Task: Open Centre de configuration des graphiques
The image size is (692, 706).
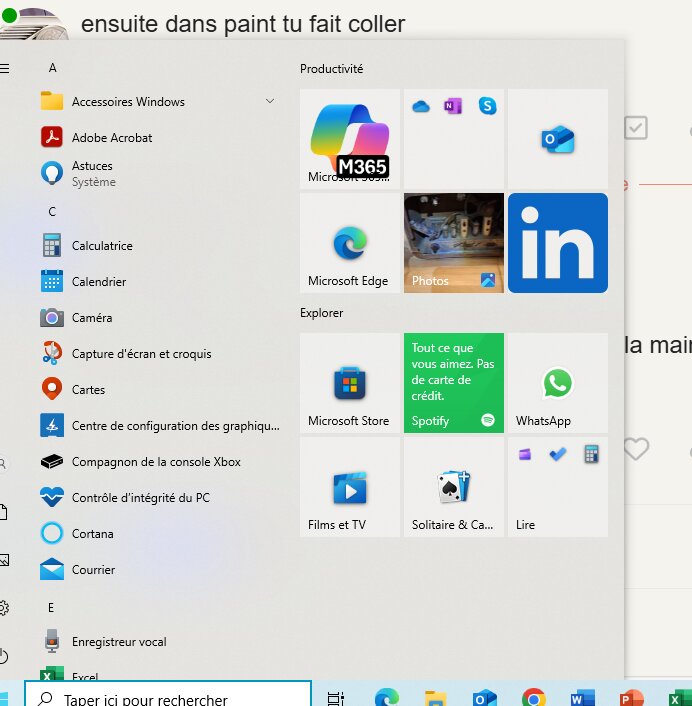Action: (160, 425)
